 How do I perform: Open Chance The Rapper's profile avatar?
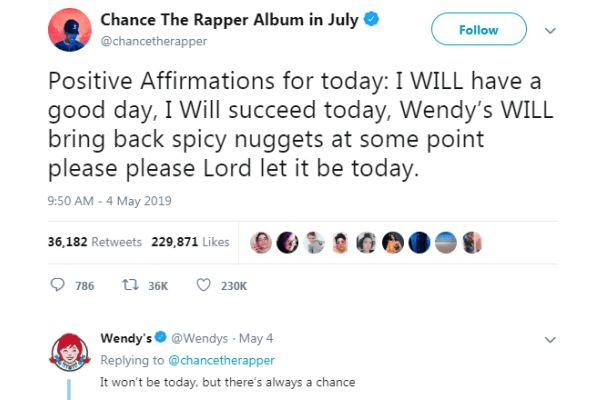[70, 31]
